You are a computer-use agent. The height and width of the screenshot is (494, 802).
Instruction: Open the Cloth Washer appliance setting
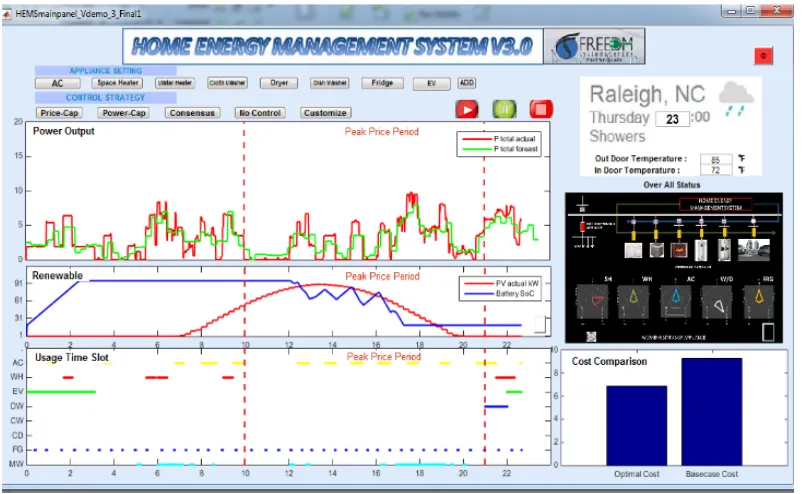point(228,83)
